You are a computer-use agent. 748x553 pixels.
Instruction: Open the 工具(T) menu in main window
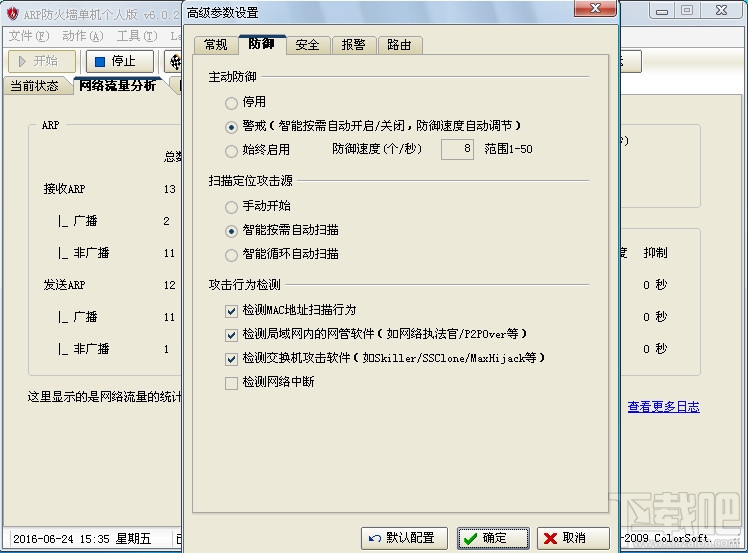coord(137,36)
